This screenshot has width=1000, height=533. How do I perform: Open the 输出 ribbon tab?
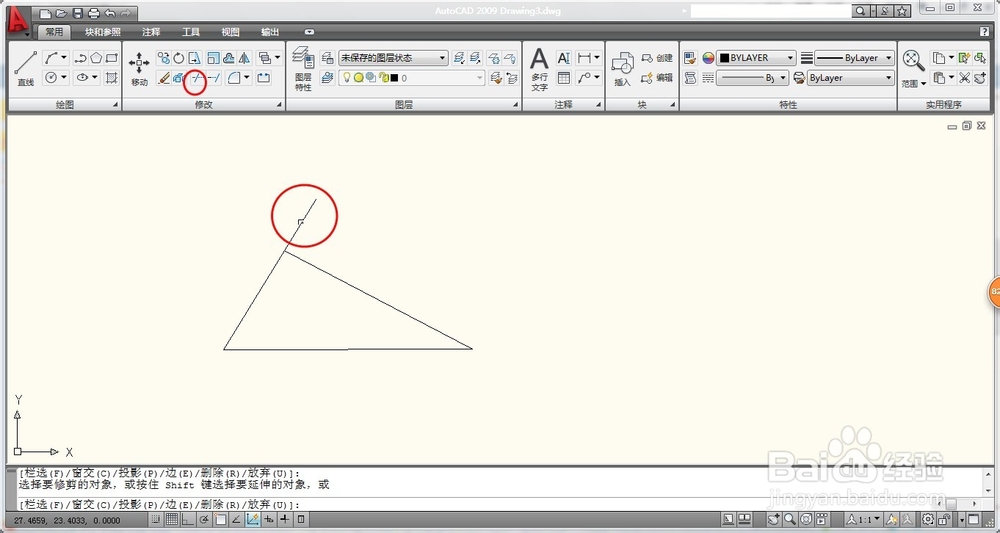[270, 32]
